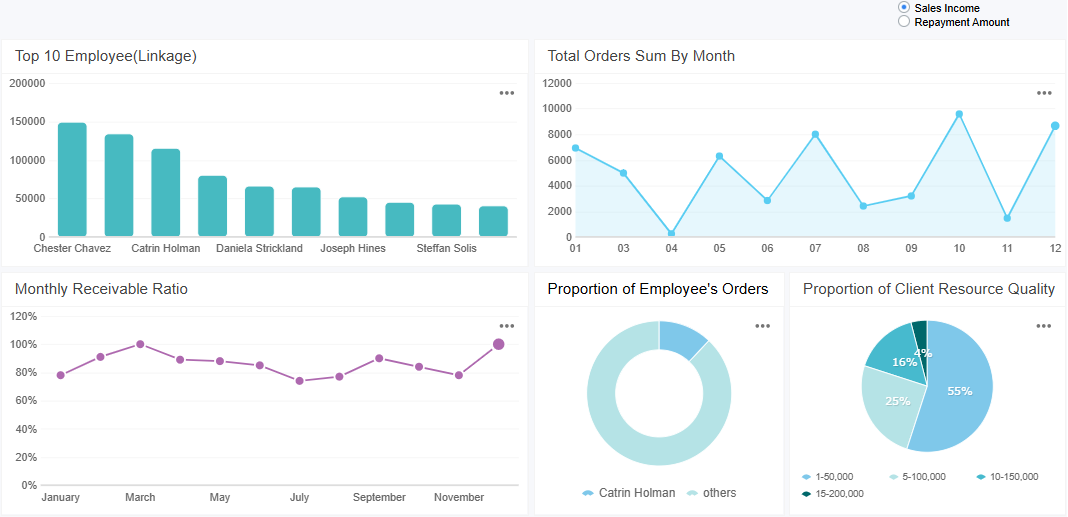Image resolution: width=1068 pixels, height=517 pixels.
Task: Select the Sales Income radio button
Action: click(x=904, y=8)
